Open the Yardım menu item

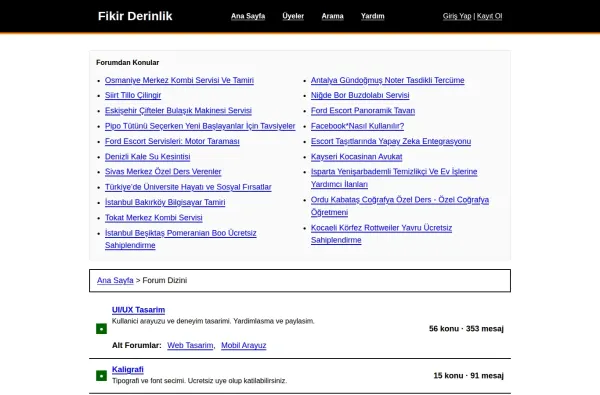click(x=373, y=16)
